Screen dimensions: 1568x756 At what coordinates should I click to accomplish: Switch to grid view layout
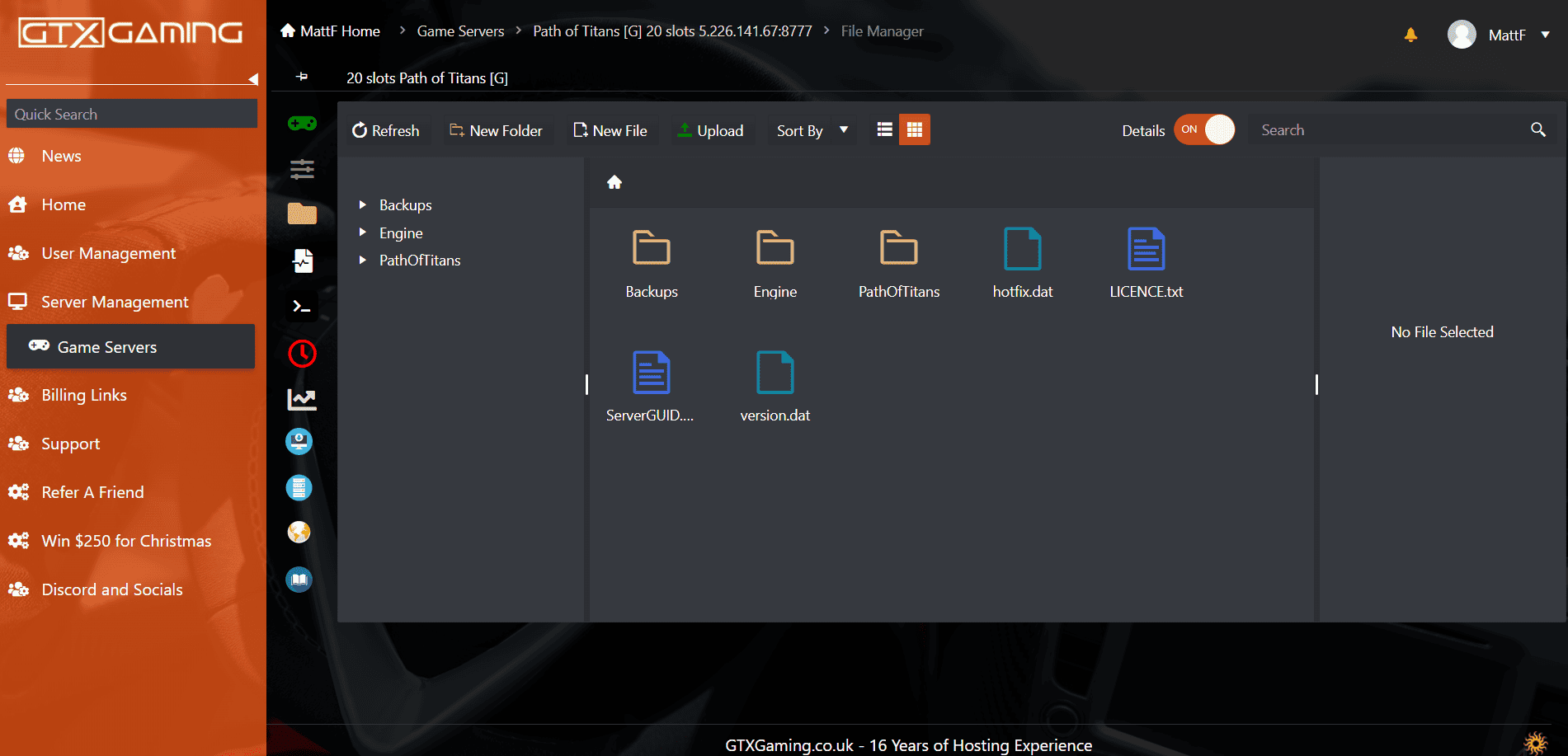[x=914, y=129]
